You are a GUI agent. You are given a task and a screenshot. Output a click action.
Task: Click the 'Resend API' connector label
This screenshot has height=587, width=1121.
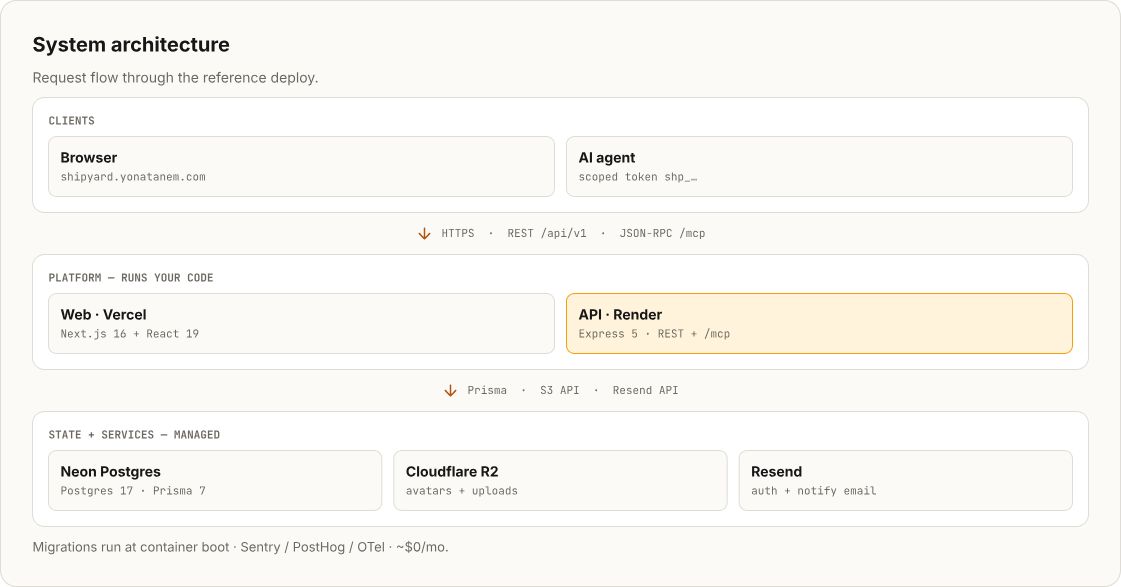(646, 390)
